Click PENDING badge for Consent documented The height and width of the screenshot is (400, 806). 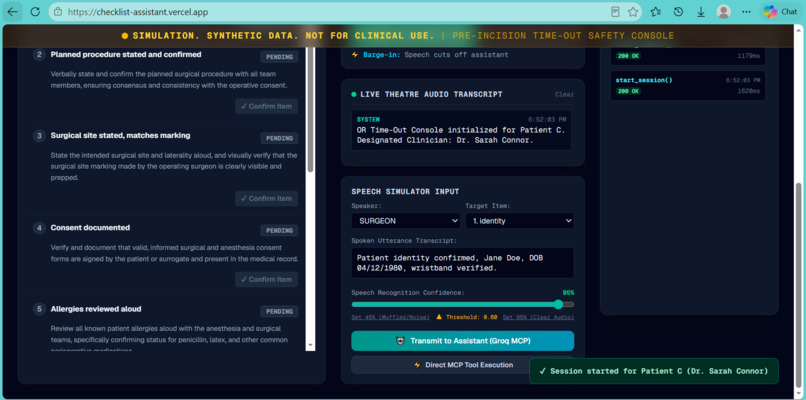279,230
